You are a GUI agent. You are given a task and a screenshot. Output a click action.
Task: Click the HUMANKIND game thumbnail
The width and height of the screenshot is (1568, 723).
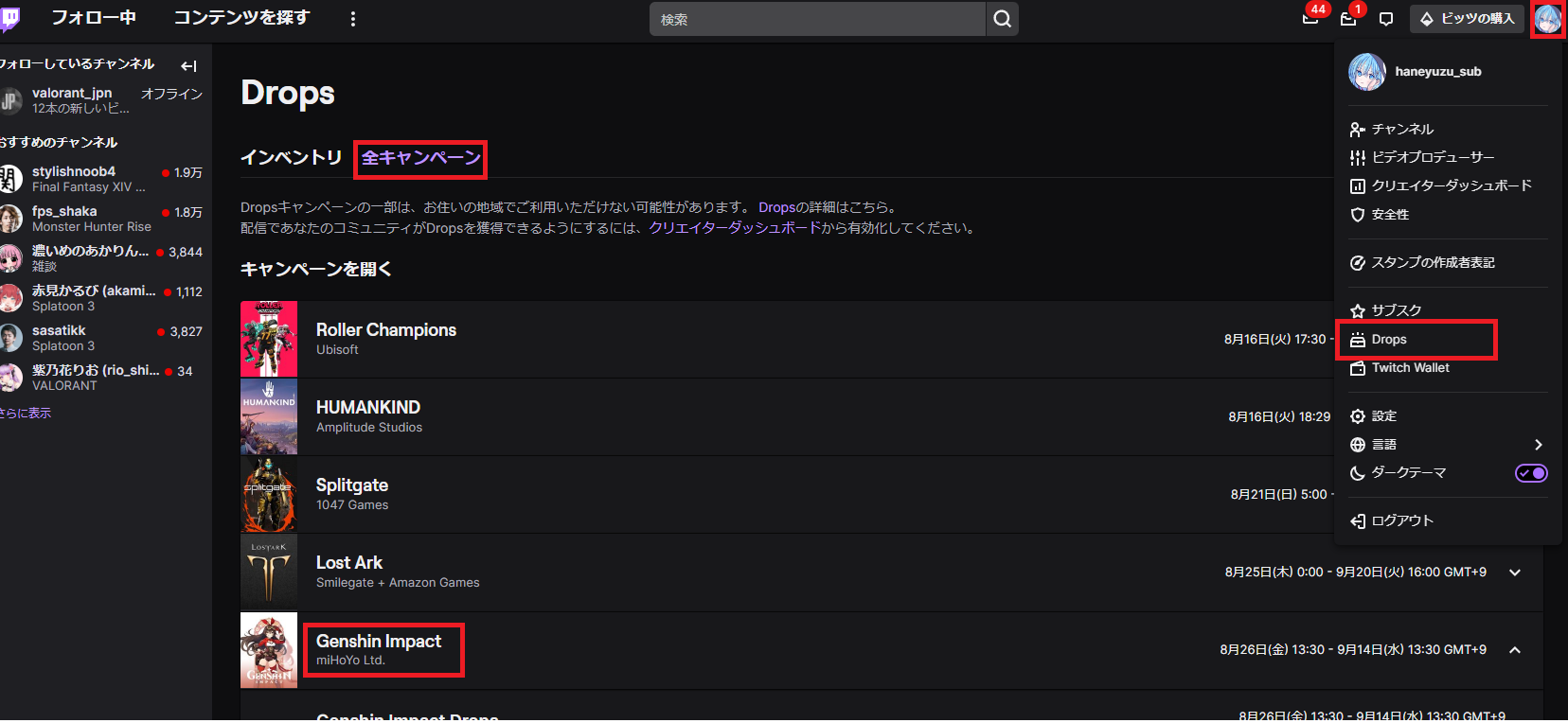269,417
